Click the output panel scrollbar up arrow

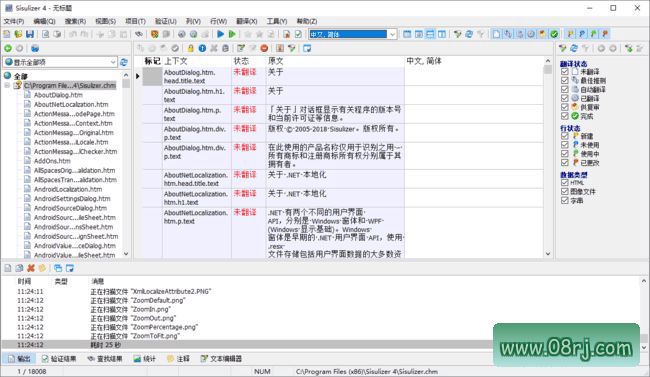[x=644, y=281]
